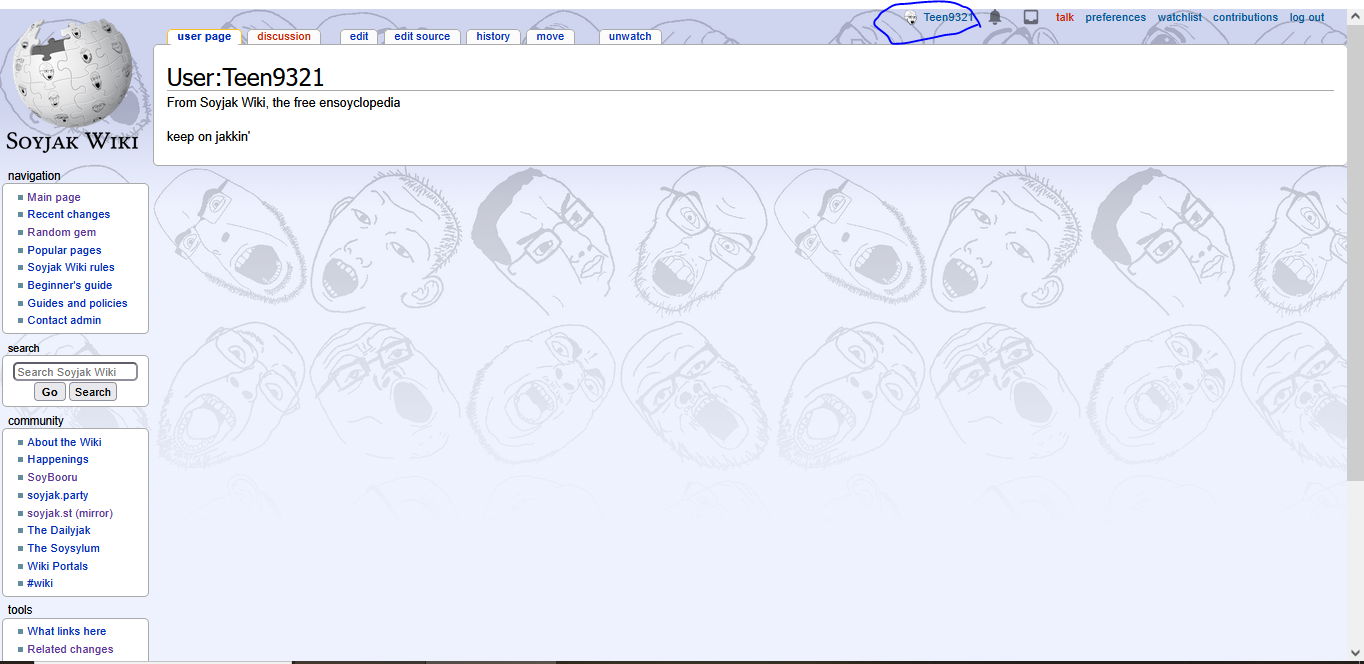Click the unwatch tab
This screenshot has width=1364, height=664.
click(x=630, y=37)
